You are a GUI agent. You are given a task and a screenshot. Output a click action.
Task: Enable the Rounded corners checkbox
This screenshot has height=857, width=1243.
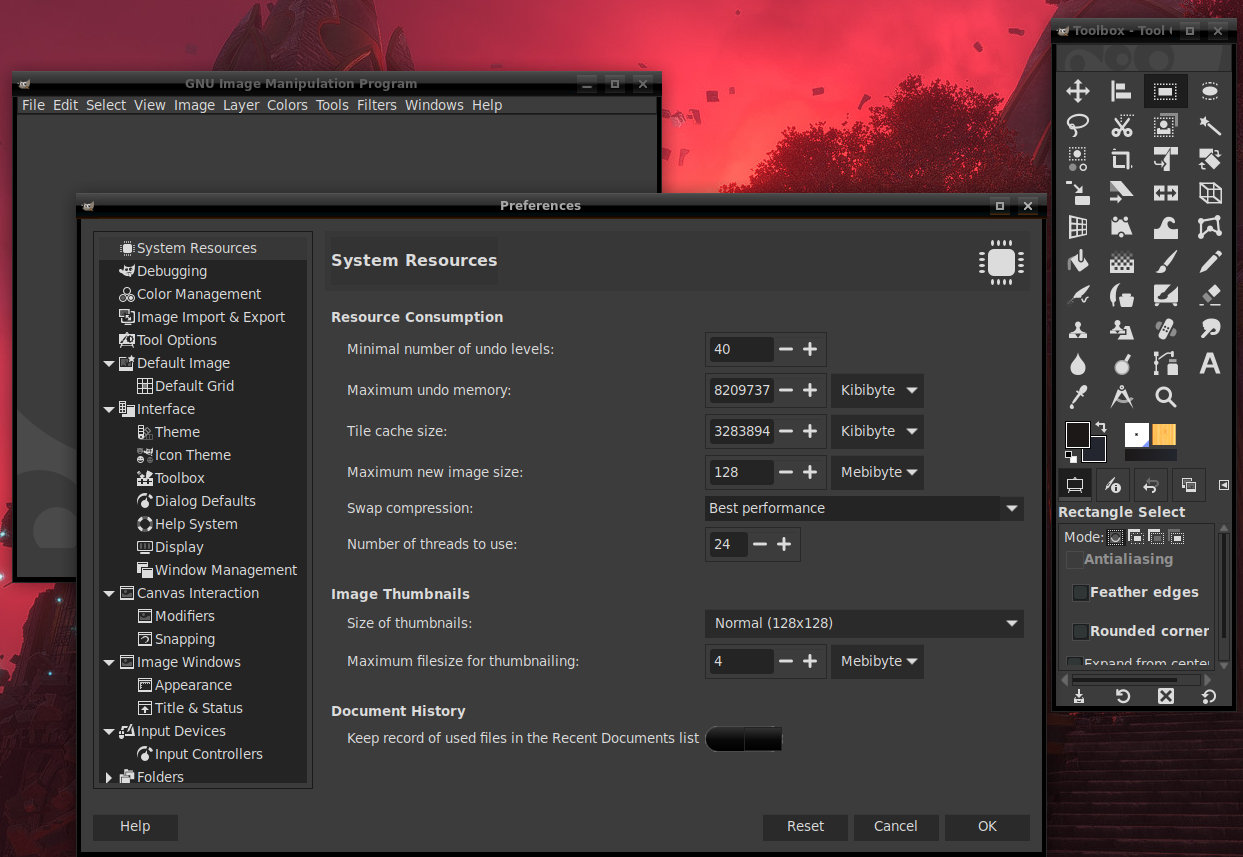1080,632
